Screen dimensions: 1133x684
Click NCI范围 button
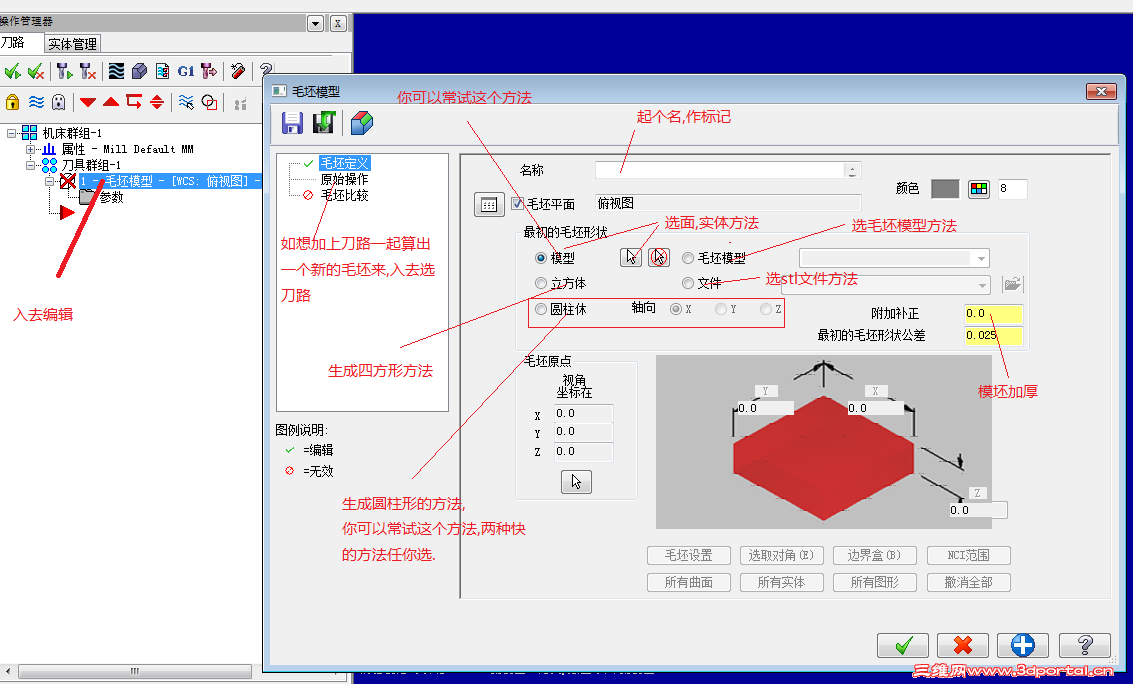(968, 555)
